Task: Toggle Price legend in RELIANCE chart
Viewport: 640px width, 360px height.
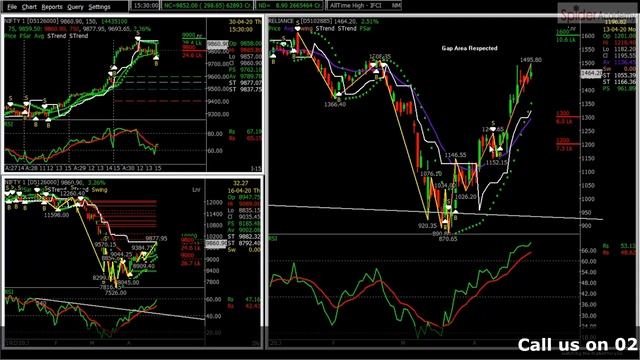Action: [274, 29]
